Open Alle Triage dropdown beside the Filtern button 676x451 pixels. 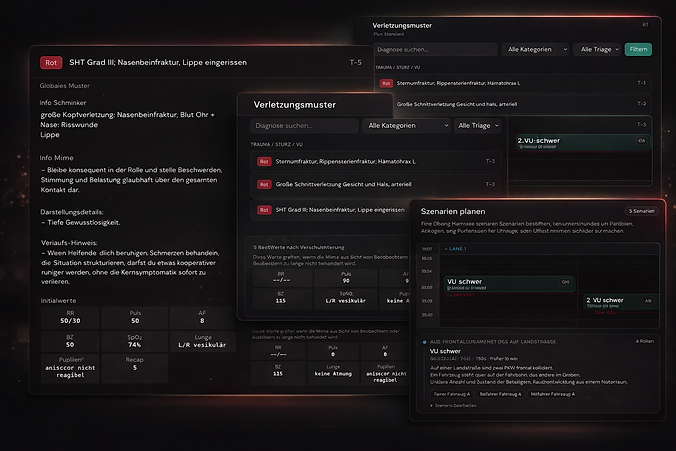597,50
